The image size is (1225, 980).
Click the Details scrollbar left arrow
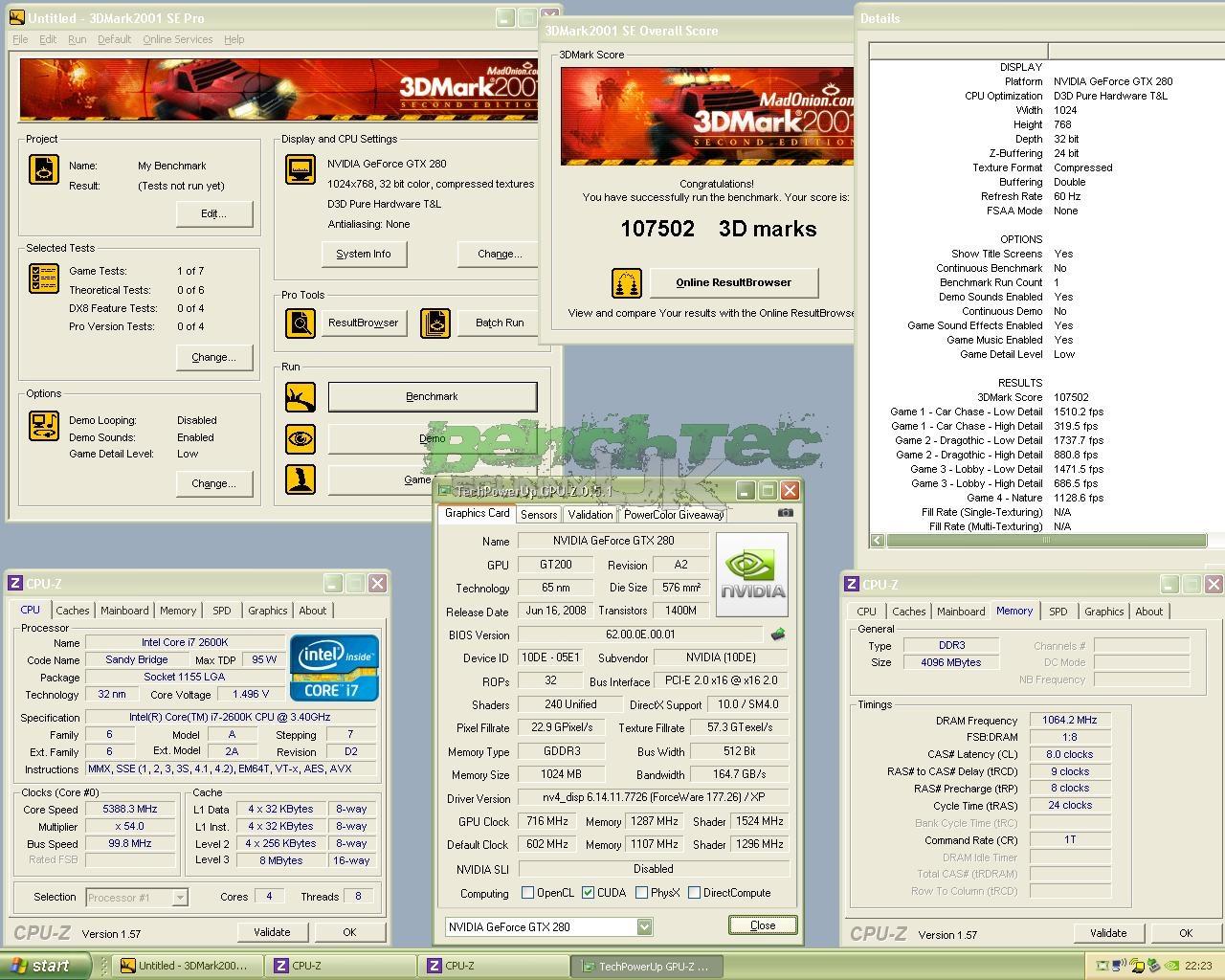point(878,541)
